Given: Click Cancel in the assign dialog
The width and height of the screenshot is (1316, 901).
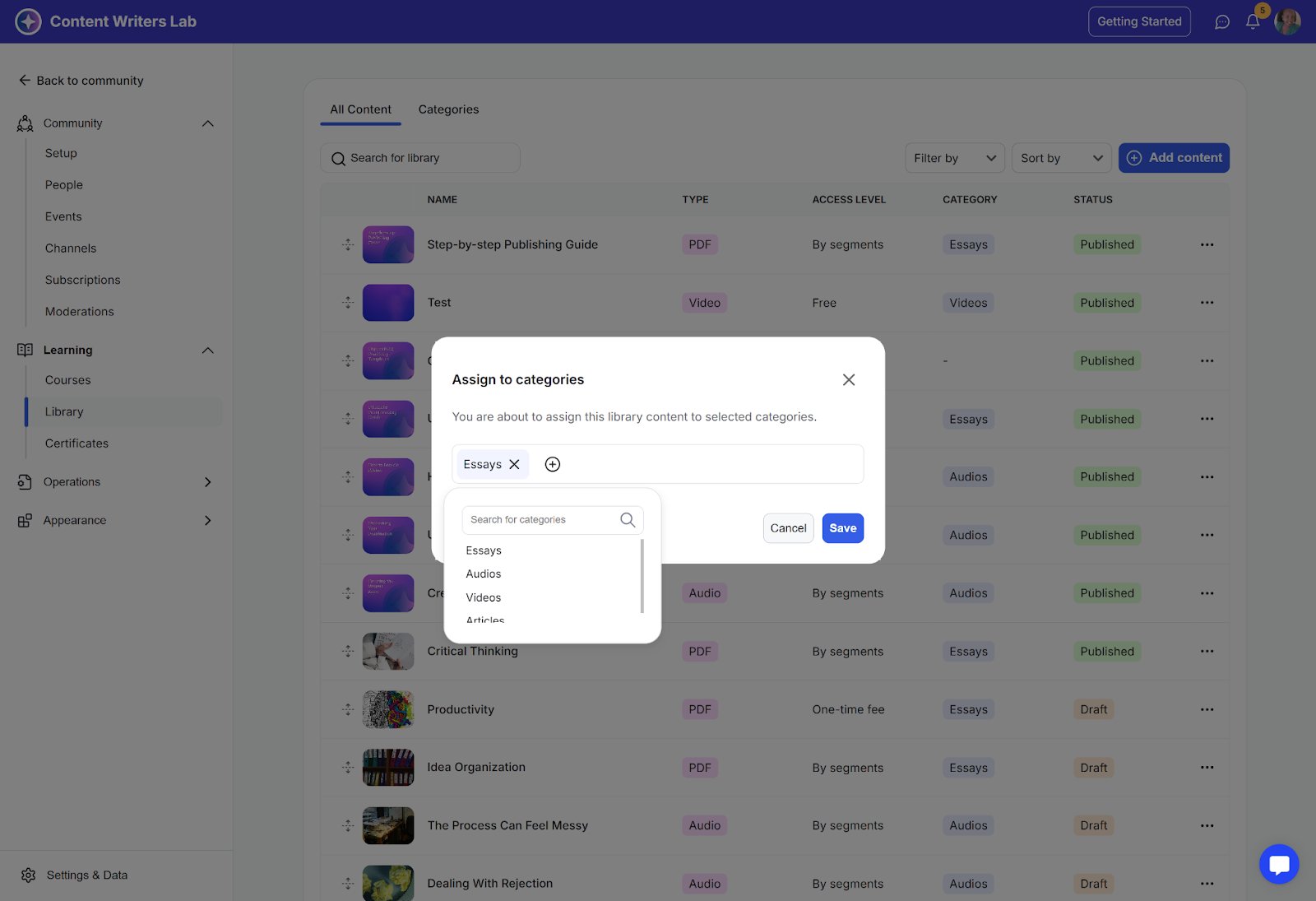Looking at the screenshot, I should click(788, 528).
